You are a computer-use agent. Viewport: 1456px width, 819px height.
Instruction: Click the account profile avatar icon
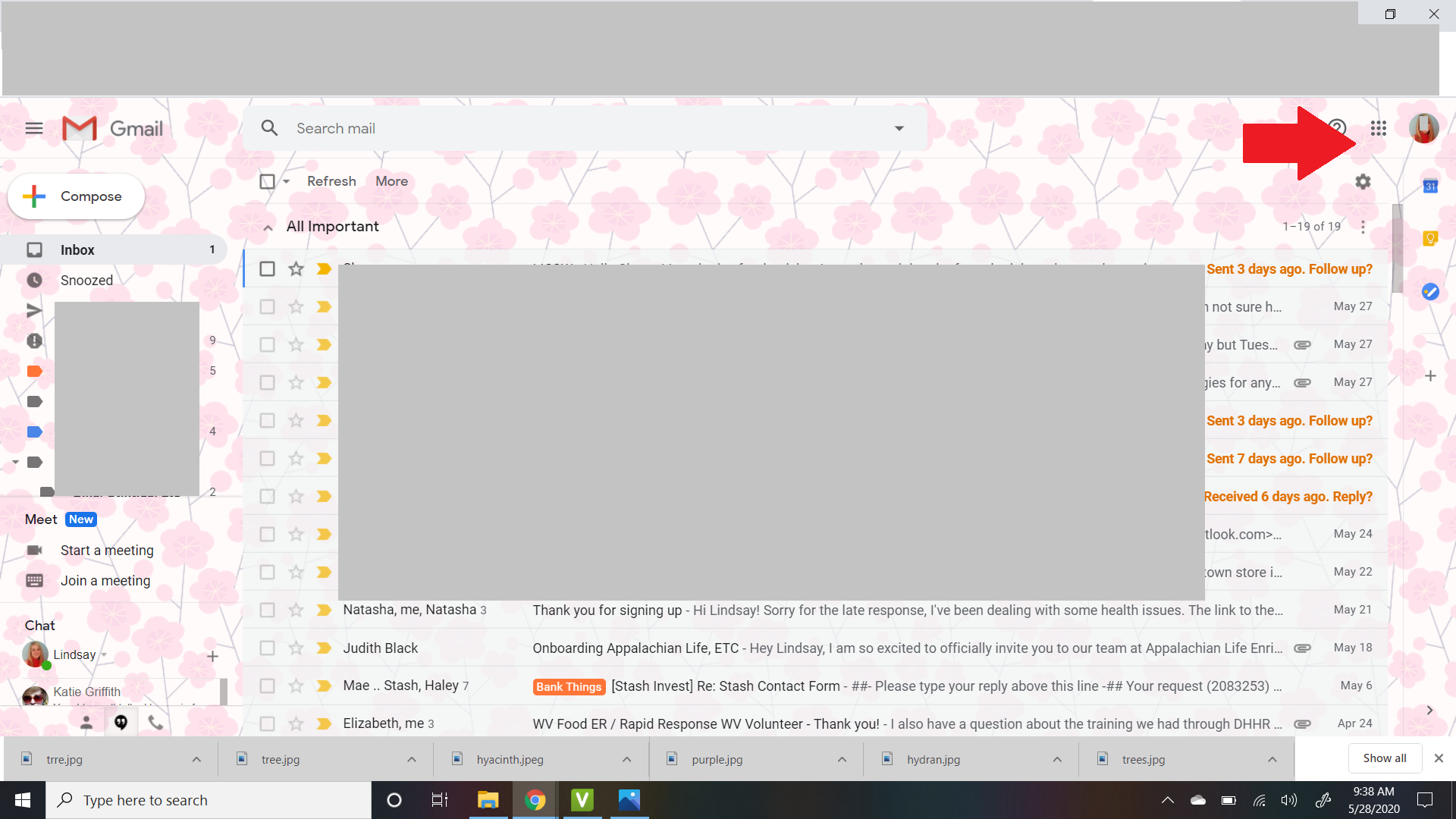(1424, 128)
